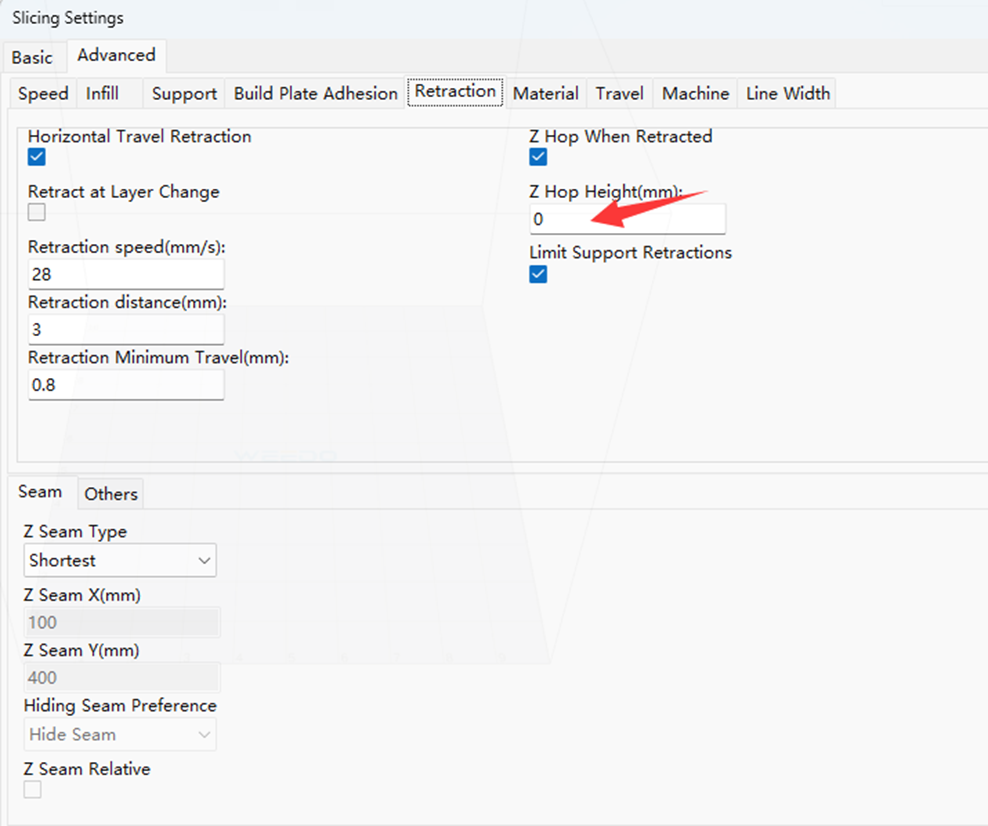Switch to the Basic settings tab
Screen dimensions: 988x826
pos(32,57)
